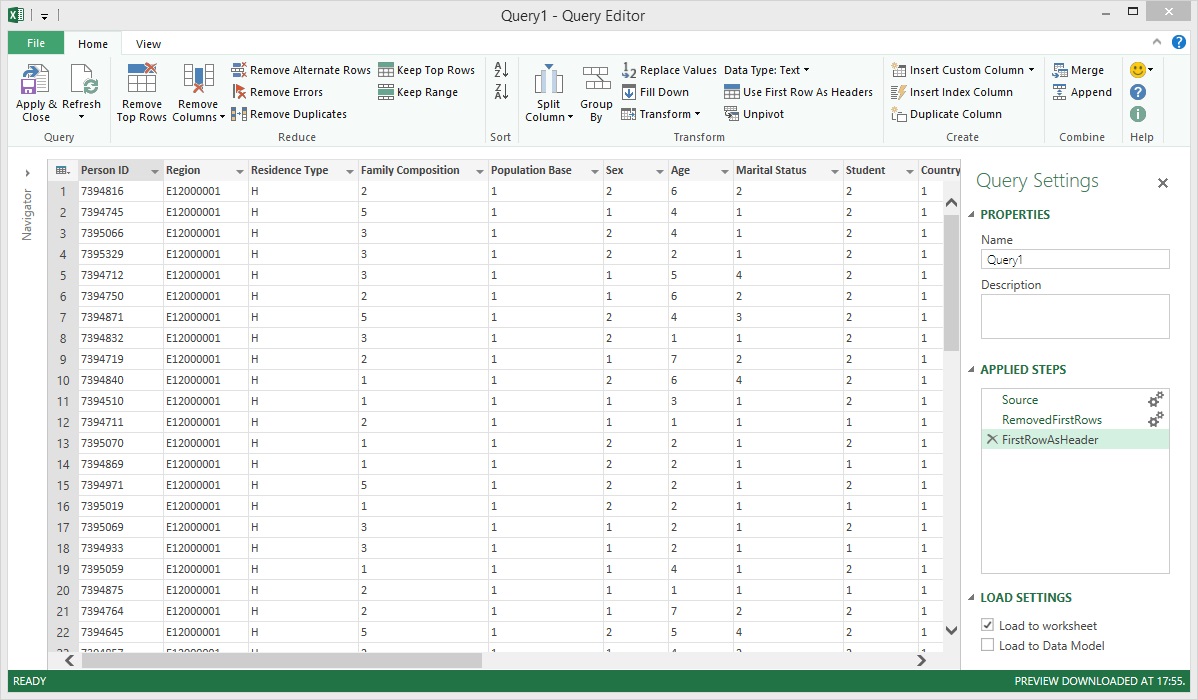Open Source step settings gear
This screenshot has height=700, width=1198.
point(1155,399)
